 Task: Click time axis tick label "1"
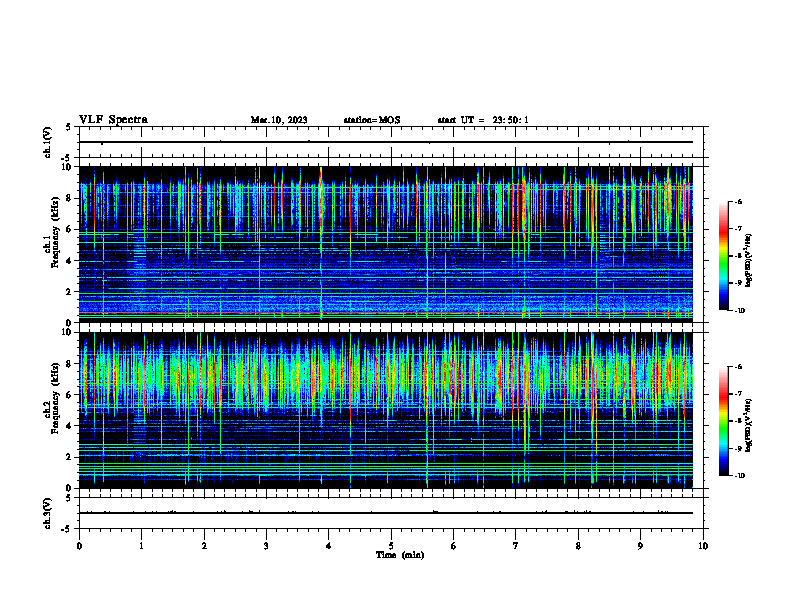click(x=141, y=546)
